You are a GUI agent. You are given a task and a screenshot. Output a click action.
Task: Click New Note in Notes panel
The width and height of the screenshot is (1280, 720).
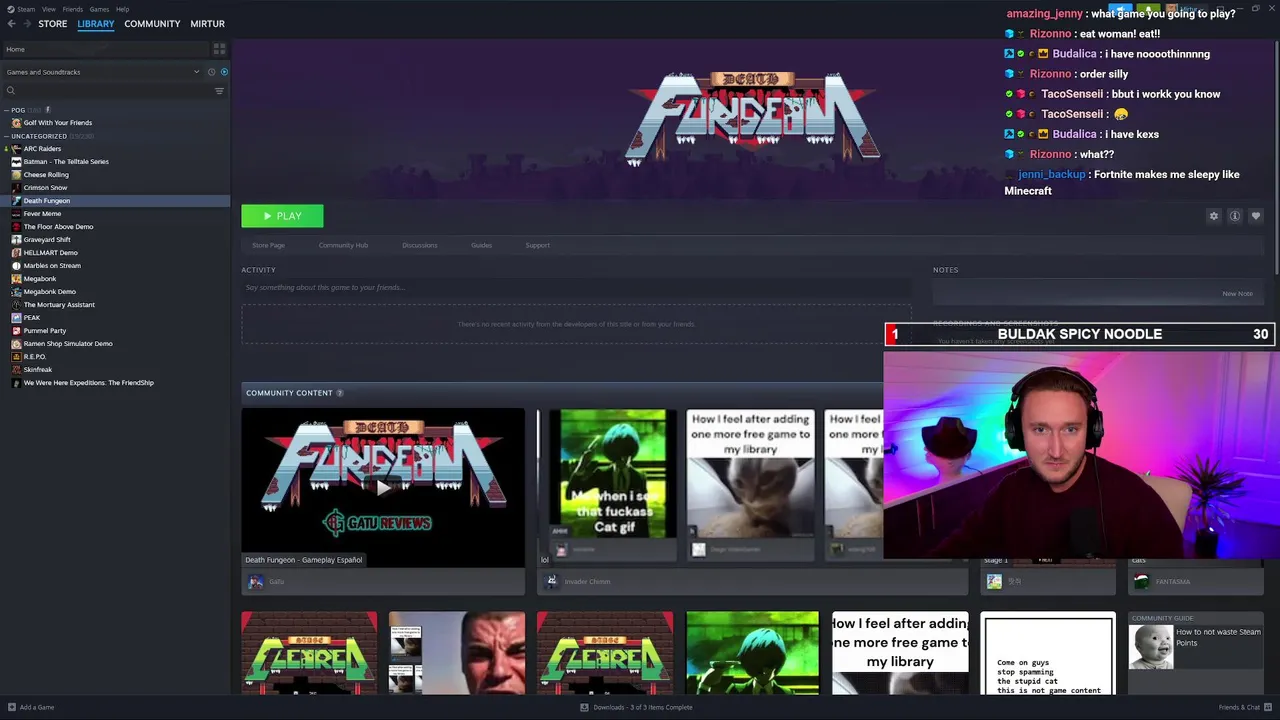[1237, 294]
